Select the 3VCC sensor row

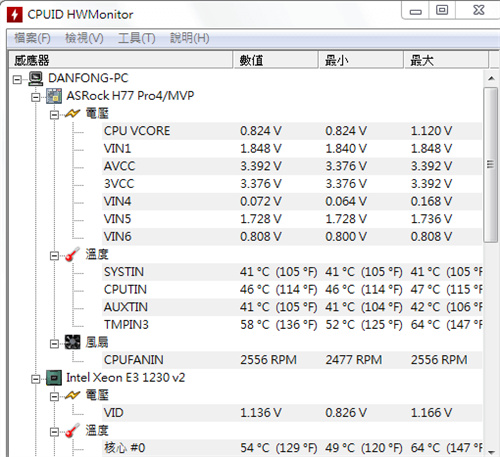[x=292, y=184]
